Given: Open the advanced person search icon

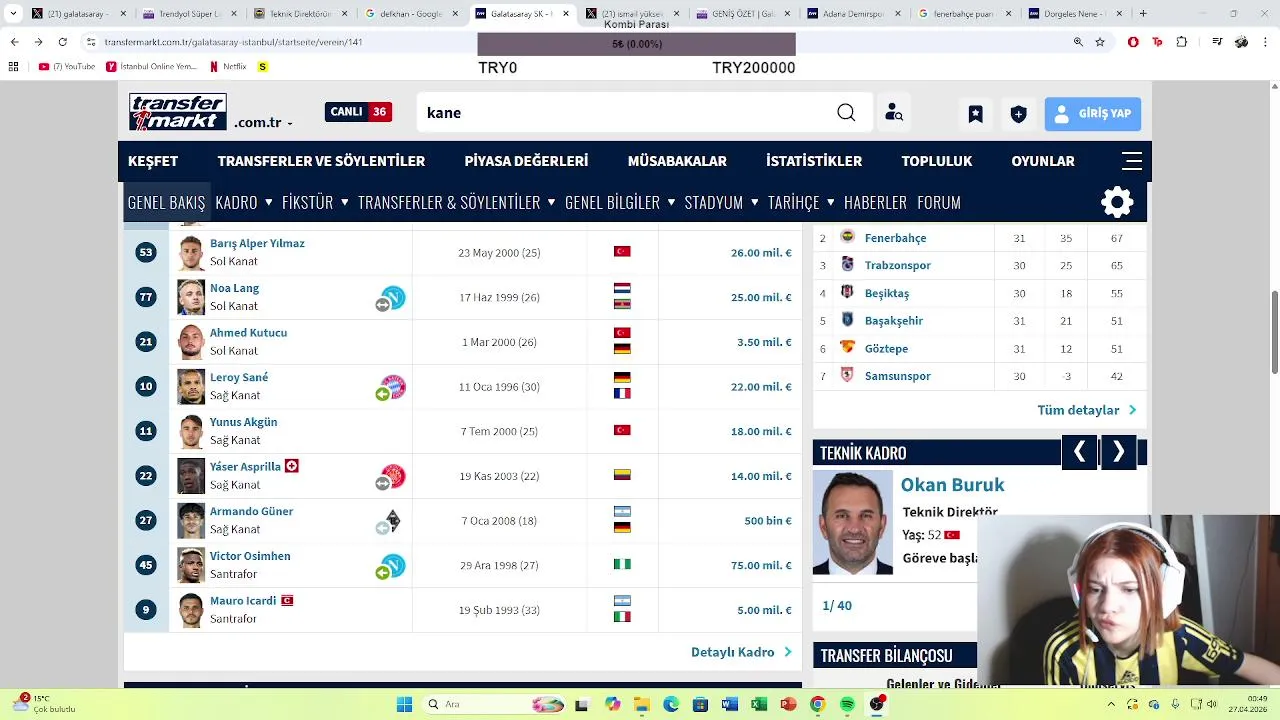Looking at the screenshot, I should tap(894, 113).
